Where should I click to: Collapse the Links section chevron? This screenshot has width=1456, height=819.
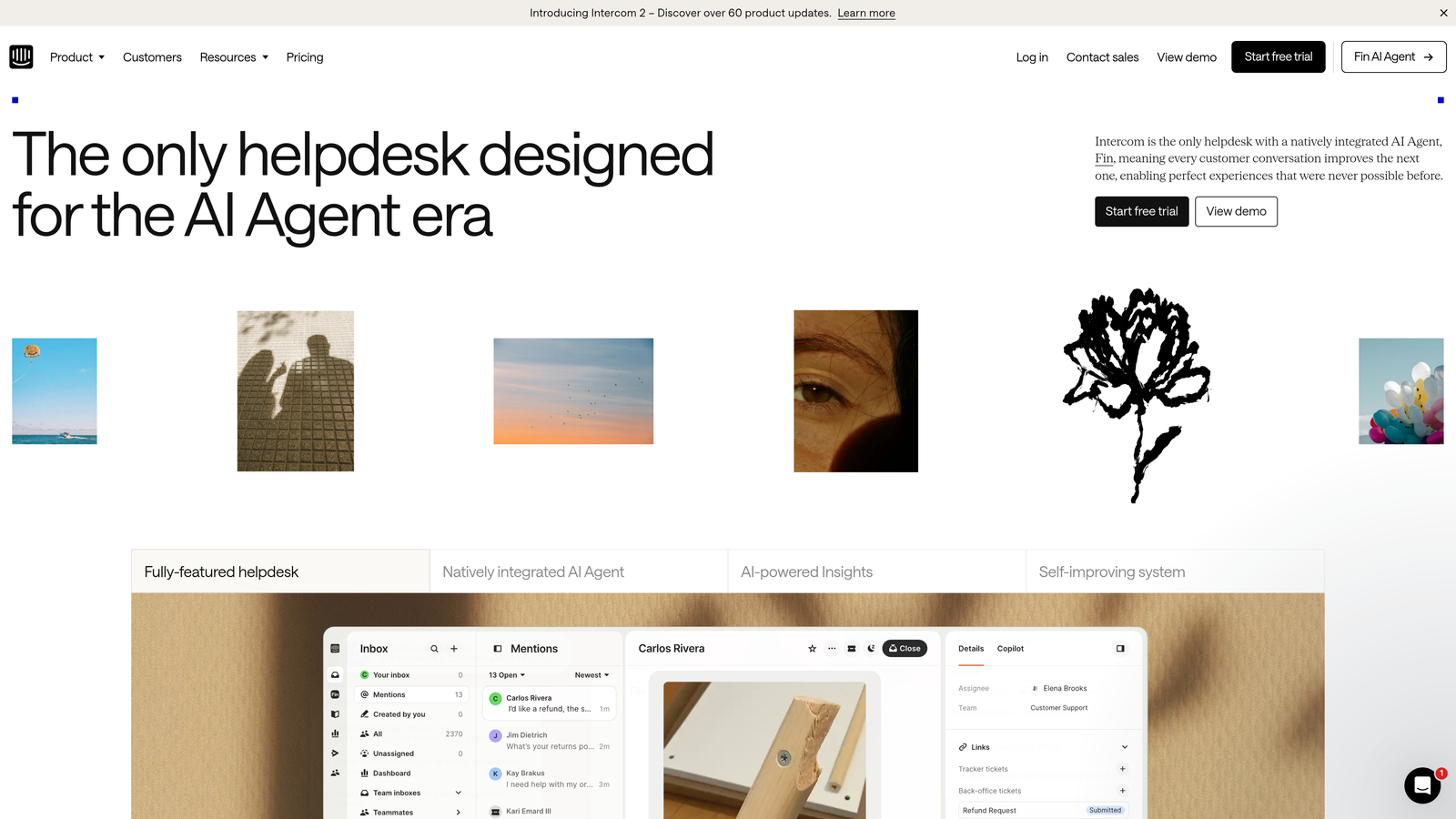[x=1125, y=747]
